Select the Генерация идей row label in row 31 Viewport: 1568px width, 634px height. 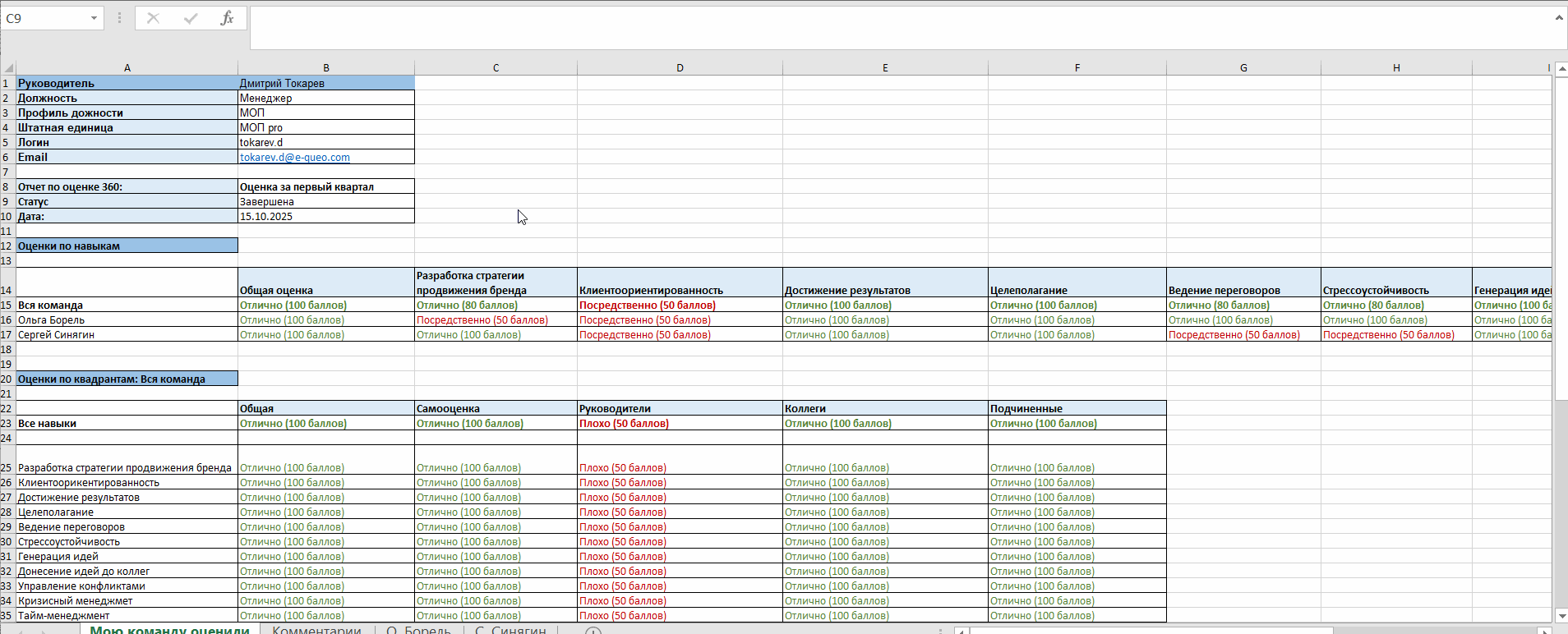[x=127, y=556]
